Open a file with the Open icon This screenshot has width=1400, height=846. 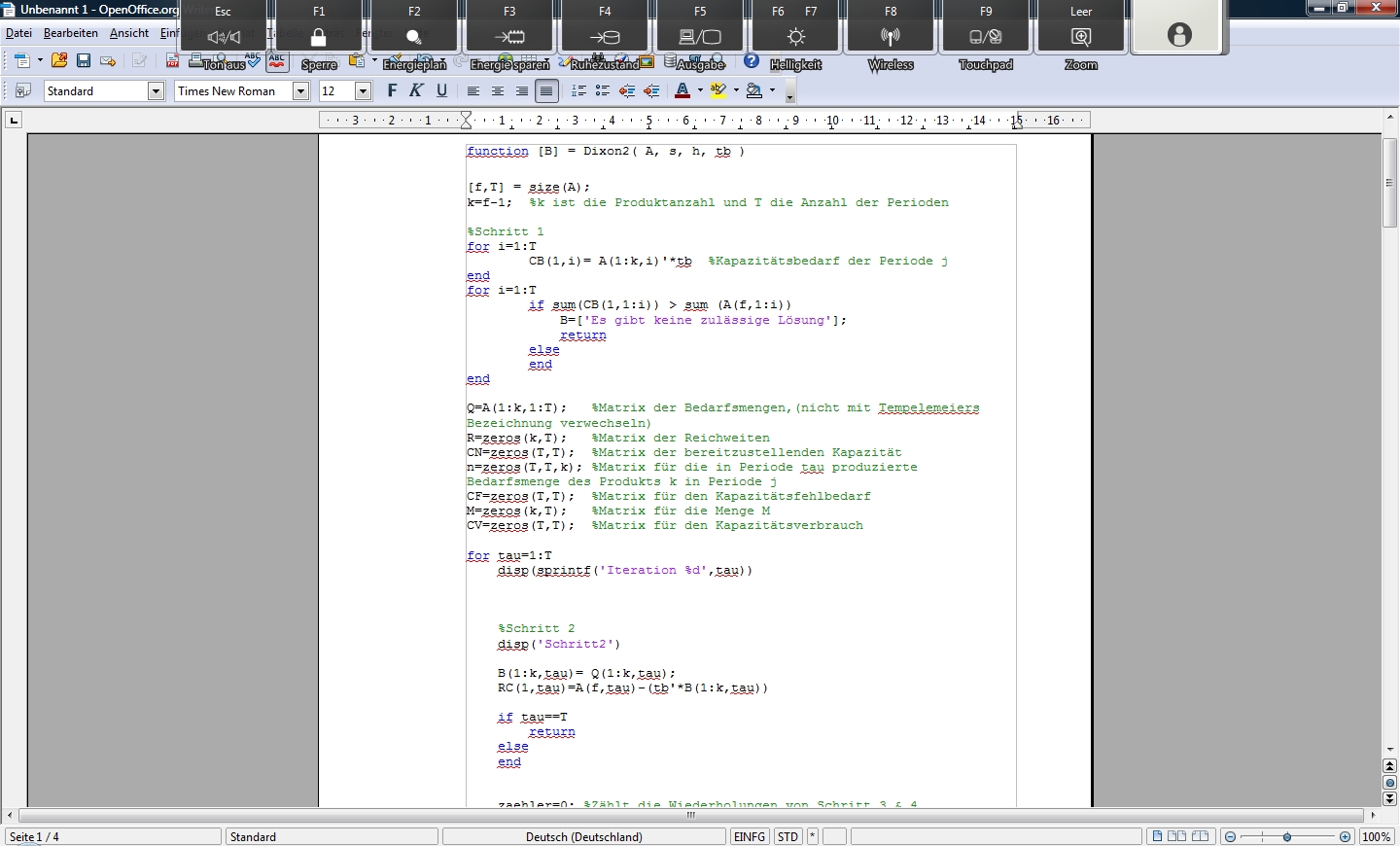pos(59,61)
